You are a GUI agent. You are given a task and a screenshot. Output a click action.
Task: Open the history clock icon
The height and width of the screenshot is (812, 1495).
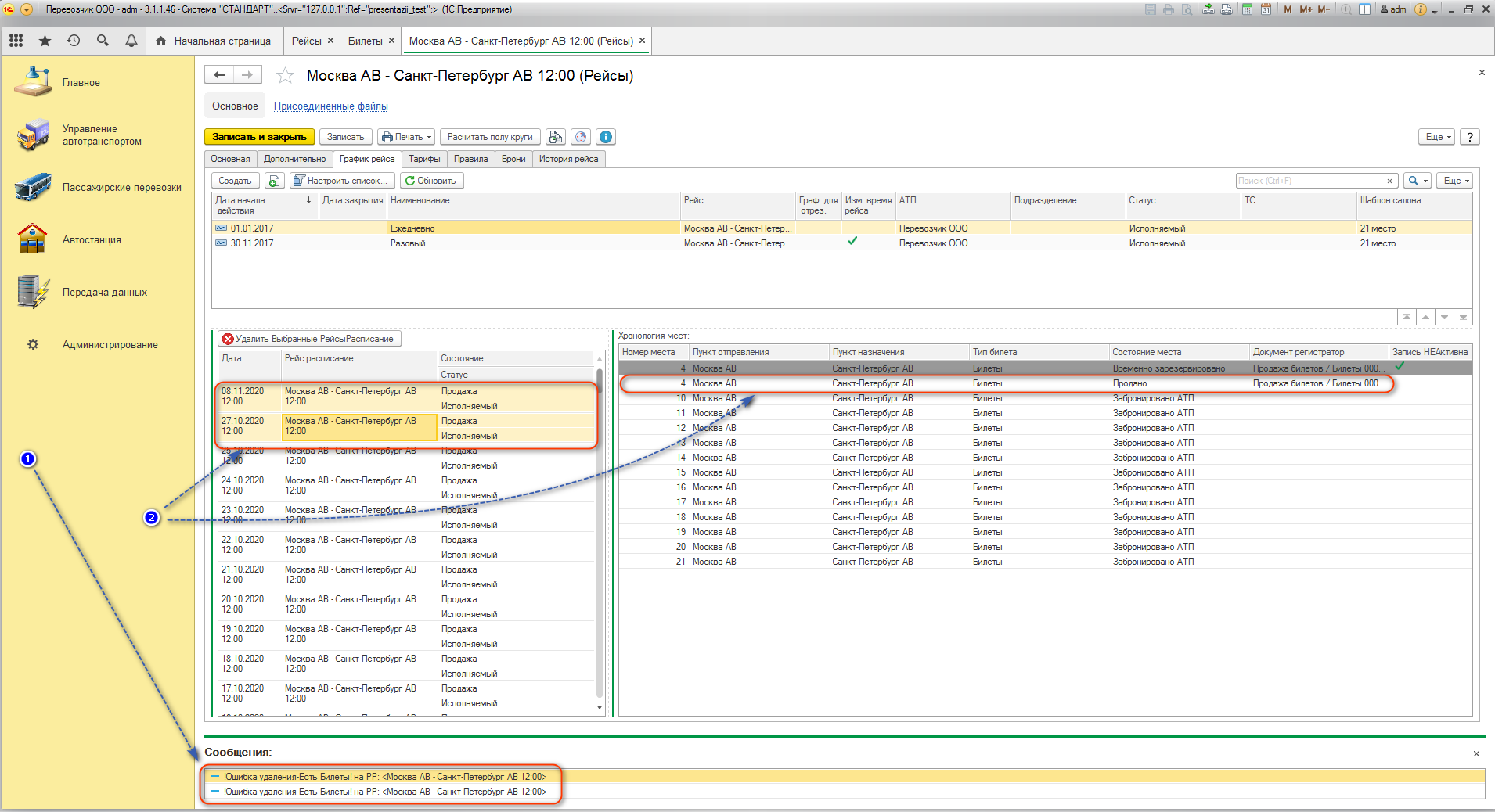pos(74,41)
